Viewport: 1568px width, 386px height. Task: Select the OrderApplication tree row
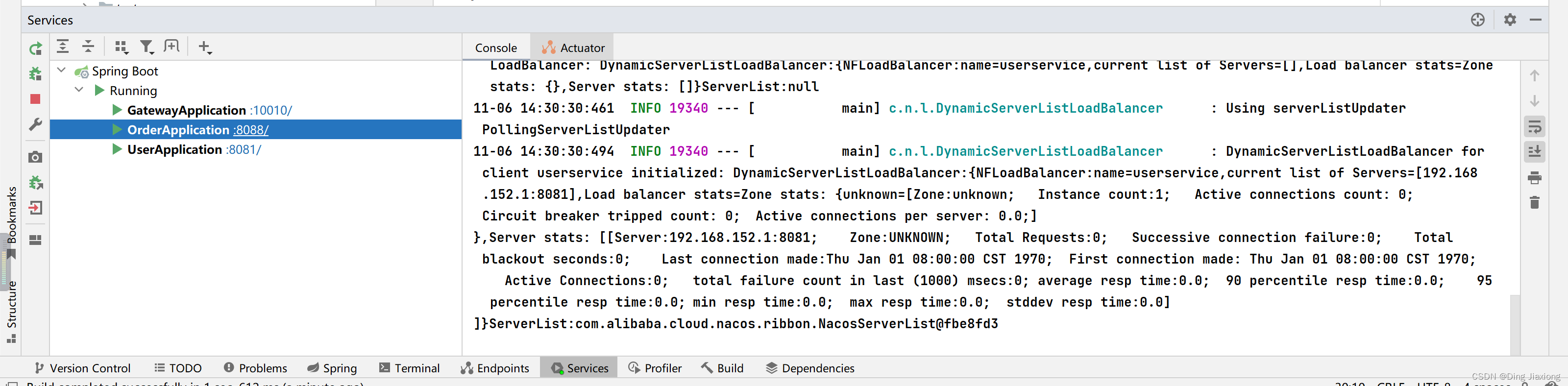[x=256, y=130]
